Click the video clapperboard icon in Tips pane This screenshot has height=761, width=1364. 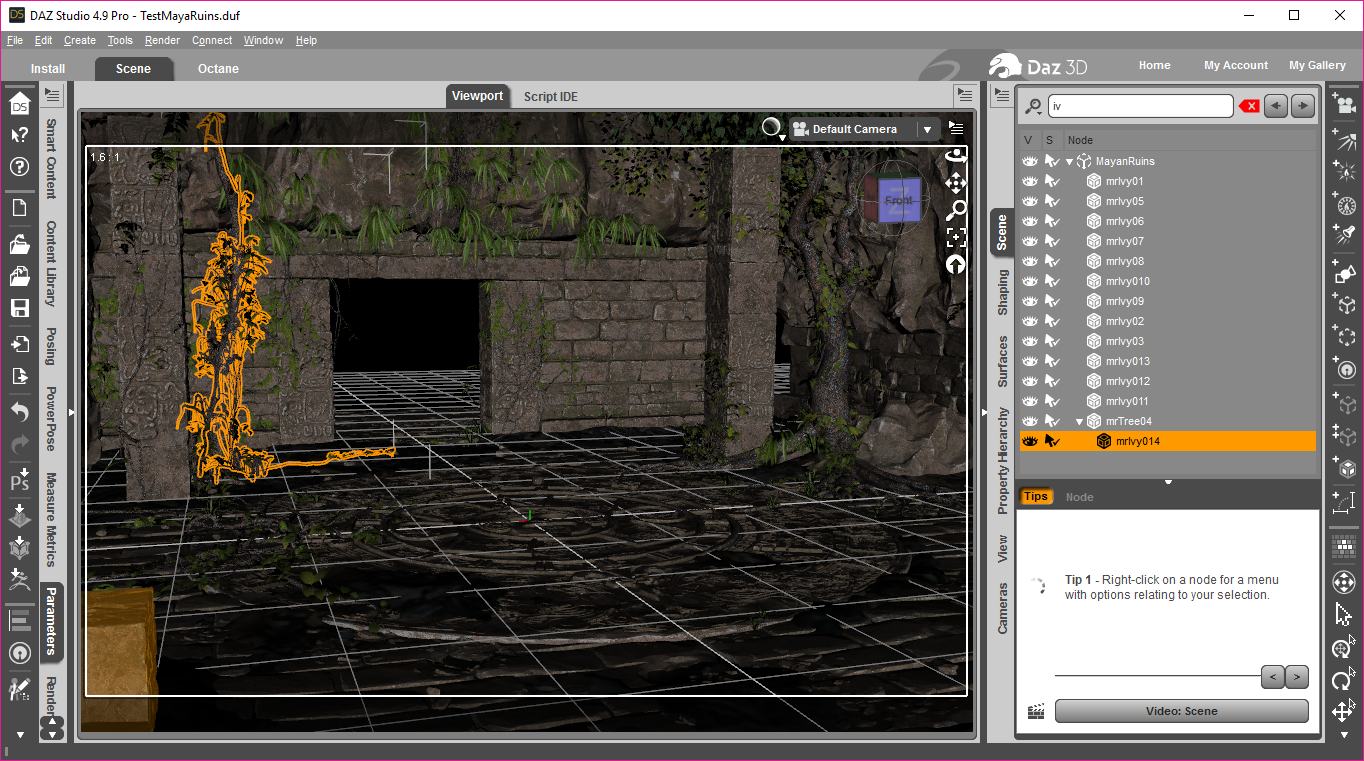[1036, 712]
